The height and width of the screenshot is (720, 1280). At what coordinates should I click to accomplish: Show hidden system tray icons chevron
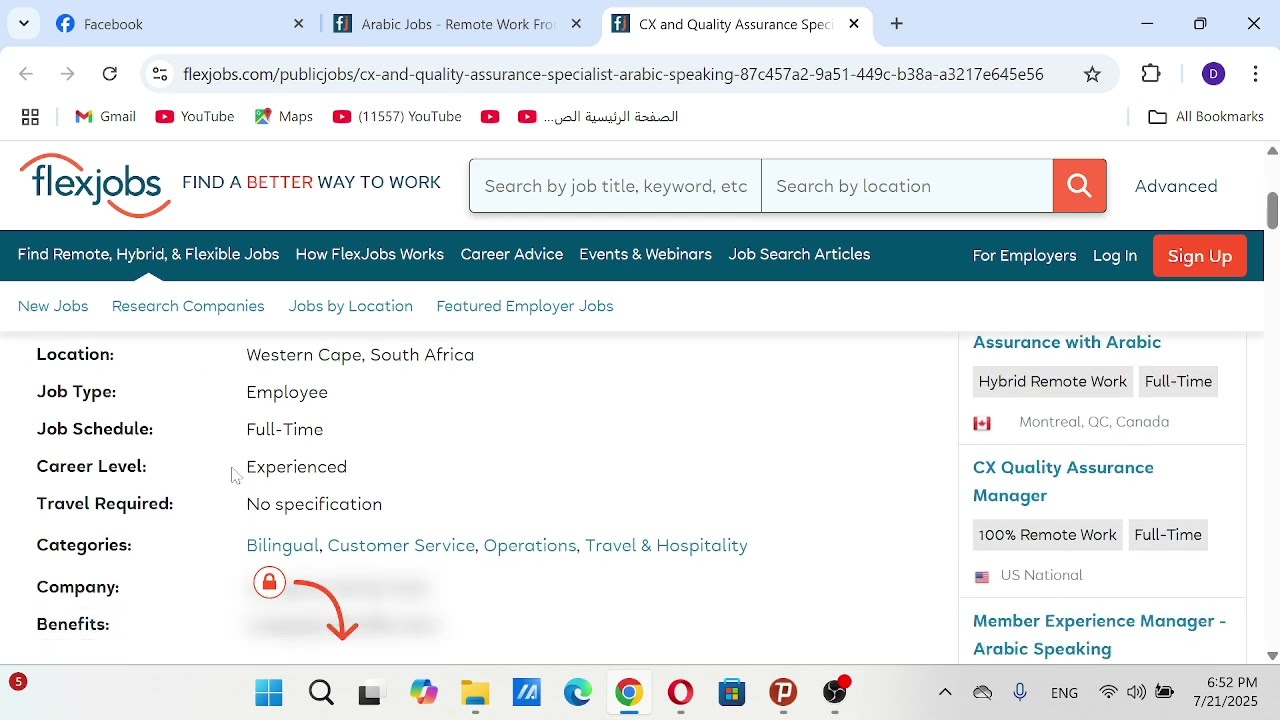tap(945, 692)
